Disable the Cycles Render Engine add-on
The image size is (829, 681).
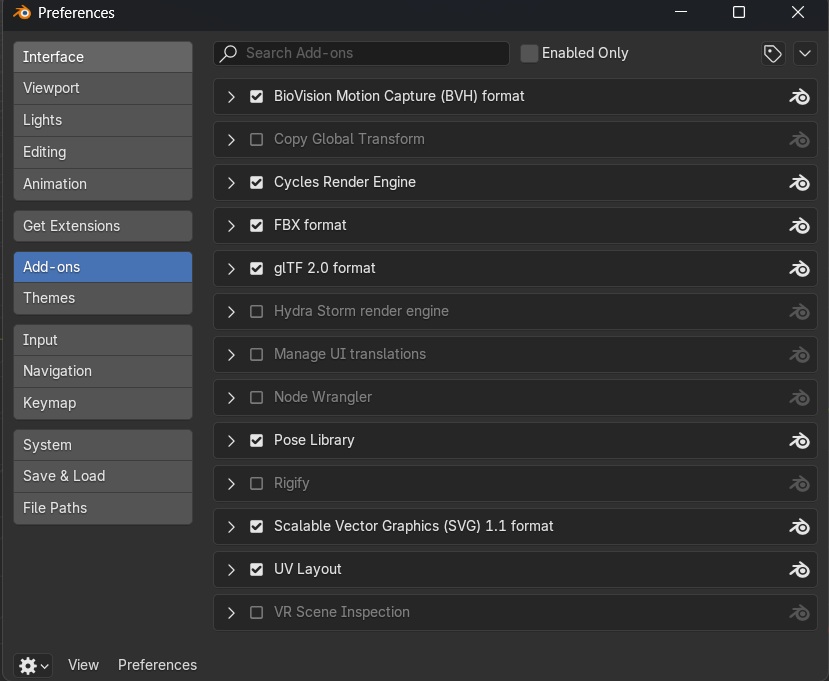coord(256,182)
